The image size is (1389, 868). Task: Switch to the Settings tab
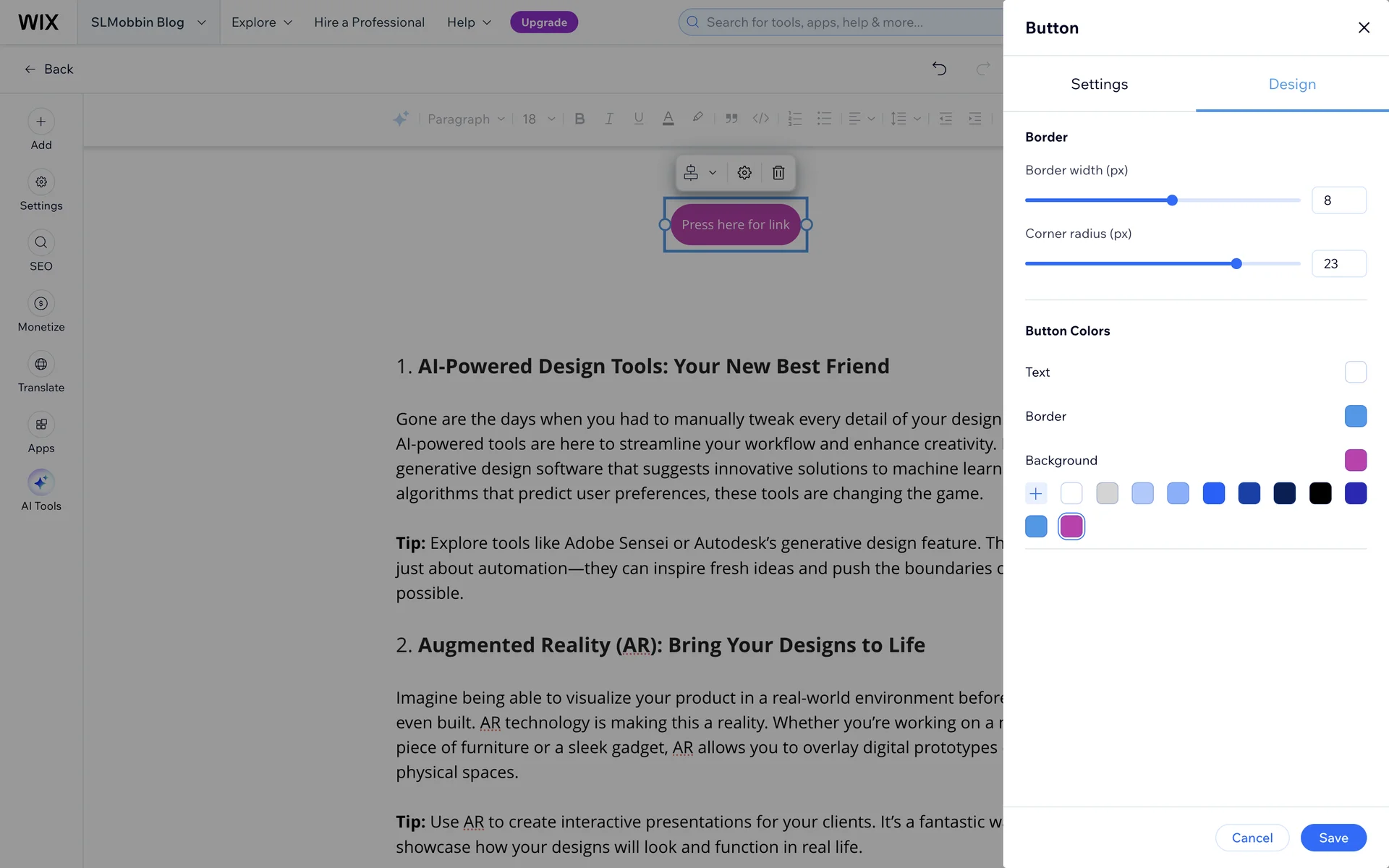[x=1099, y=84]
